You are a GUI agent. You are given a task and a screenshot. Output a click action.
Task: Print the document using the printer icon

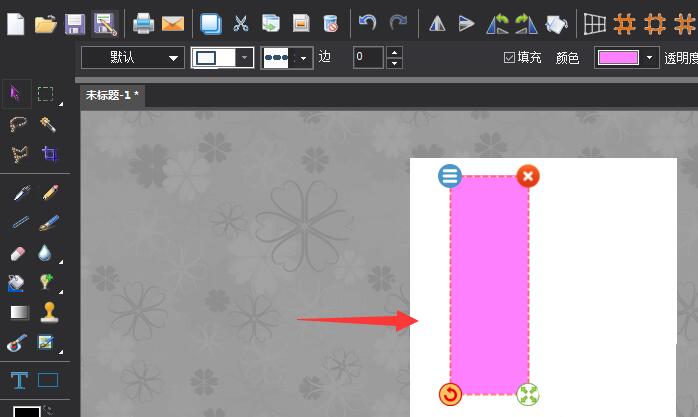[x=143, y=24]
